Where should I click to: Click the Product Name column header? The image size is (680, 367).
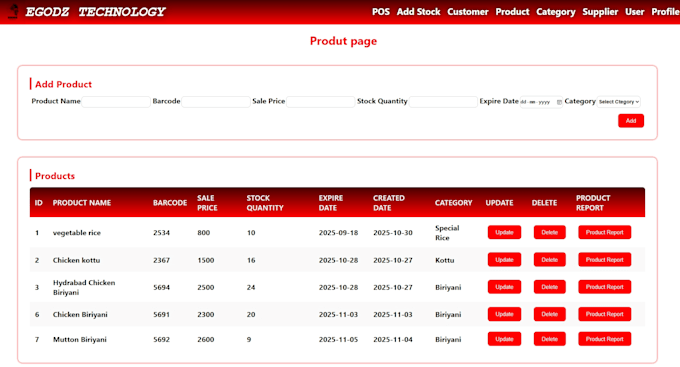[x=82, y=203]
